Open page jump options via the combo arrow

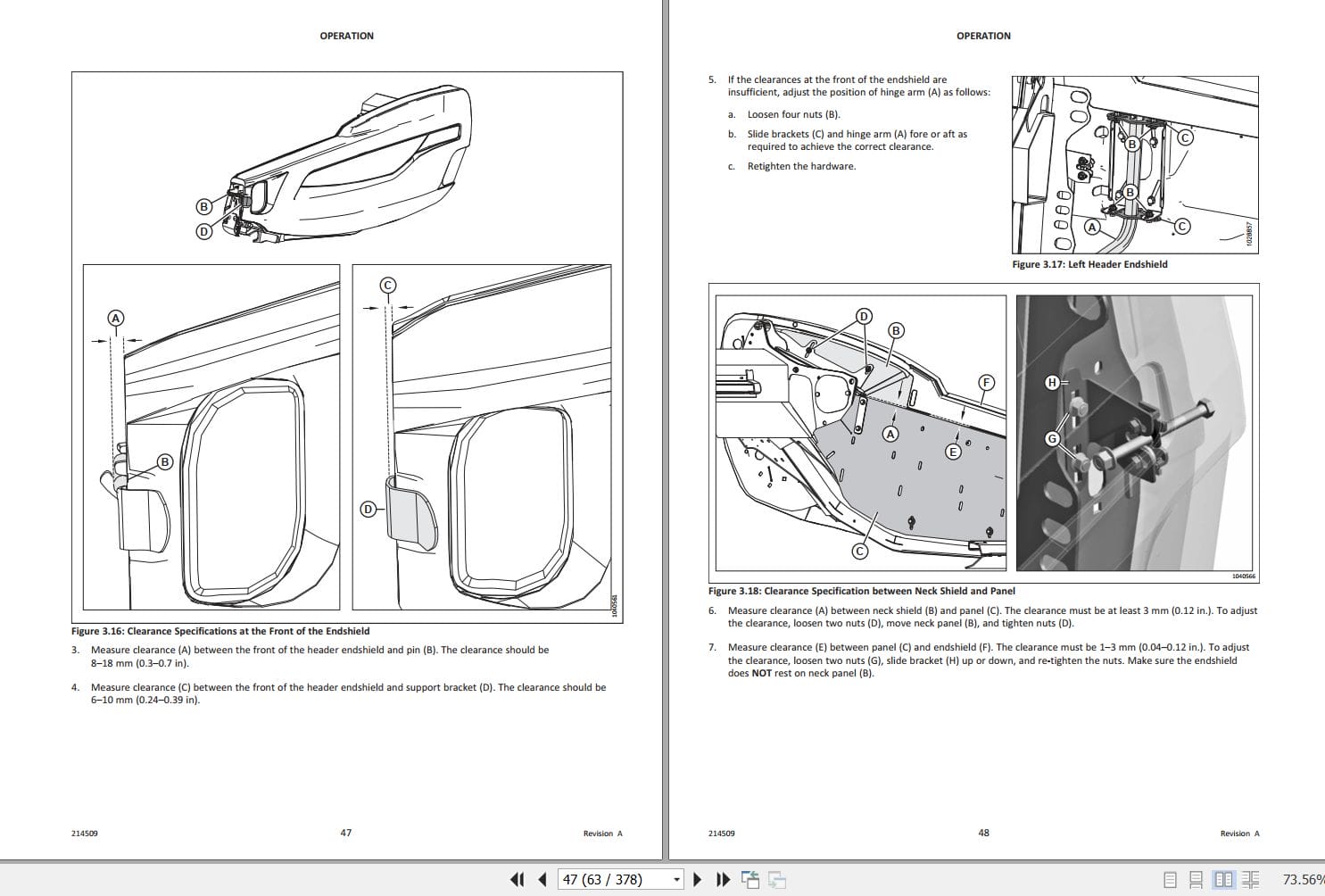pos(676,879)
